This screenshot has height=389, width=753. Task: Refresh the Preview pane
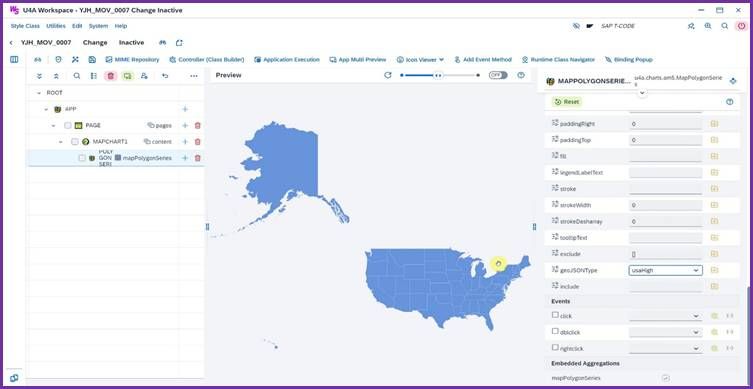click(x=388, y=75)
